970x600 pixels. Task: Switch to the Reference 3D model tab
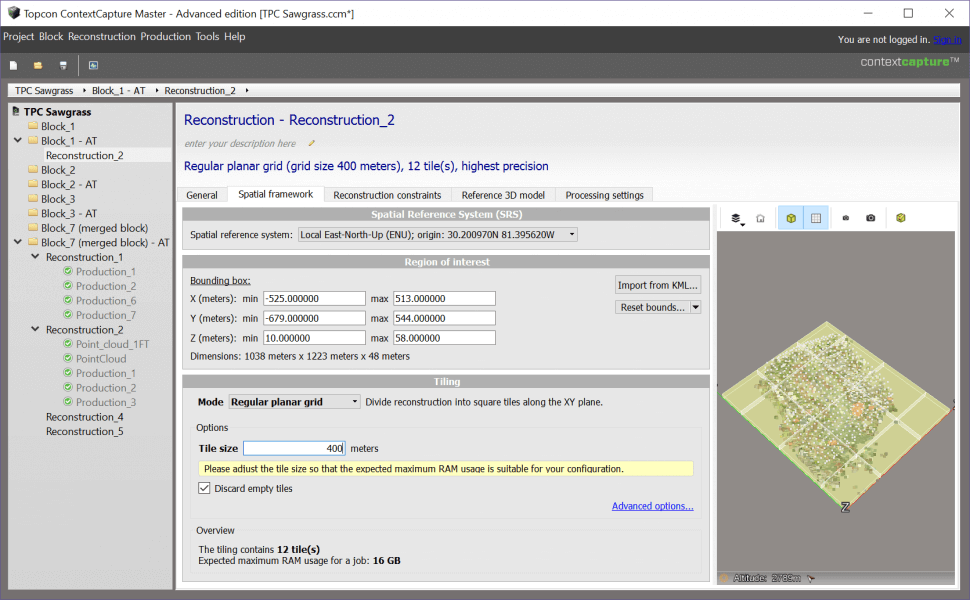(503, 195)
